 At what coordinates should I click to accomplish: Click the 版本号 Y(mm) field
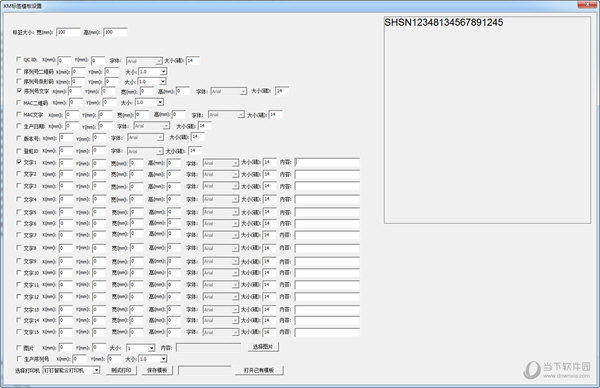pos(100,138)
